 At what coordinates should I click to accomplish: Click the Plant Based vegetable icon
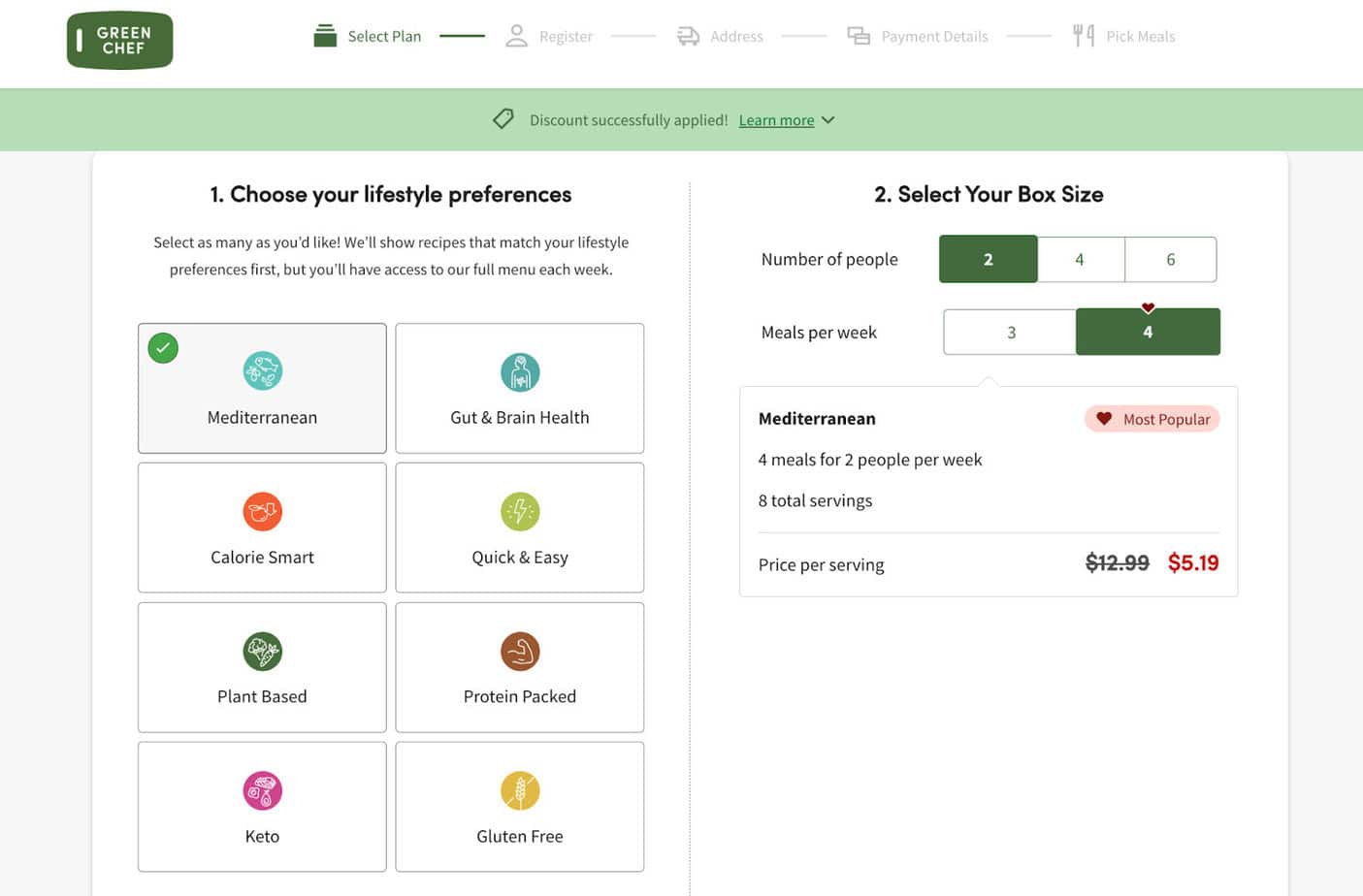262,651
